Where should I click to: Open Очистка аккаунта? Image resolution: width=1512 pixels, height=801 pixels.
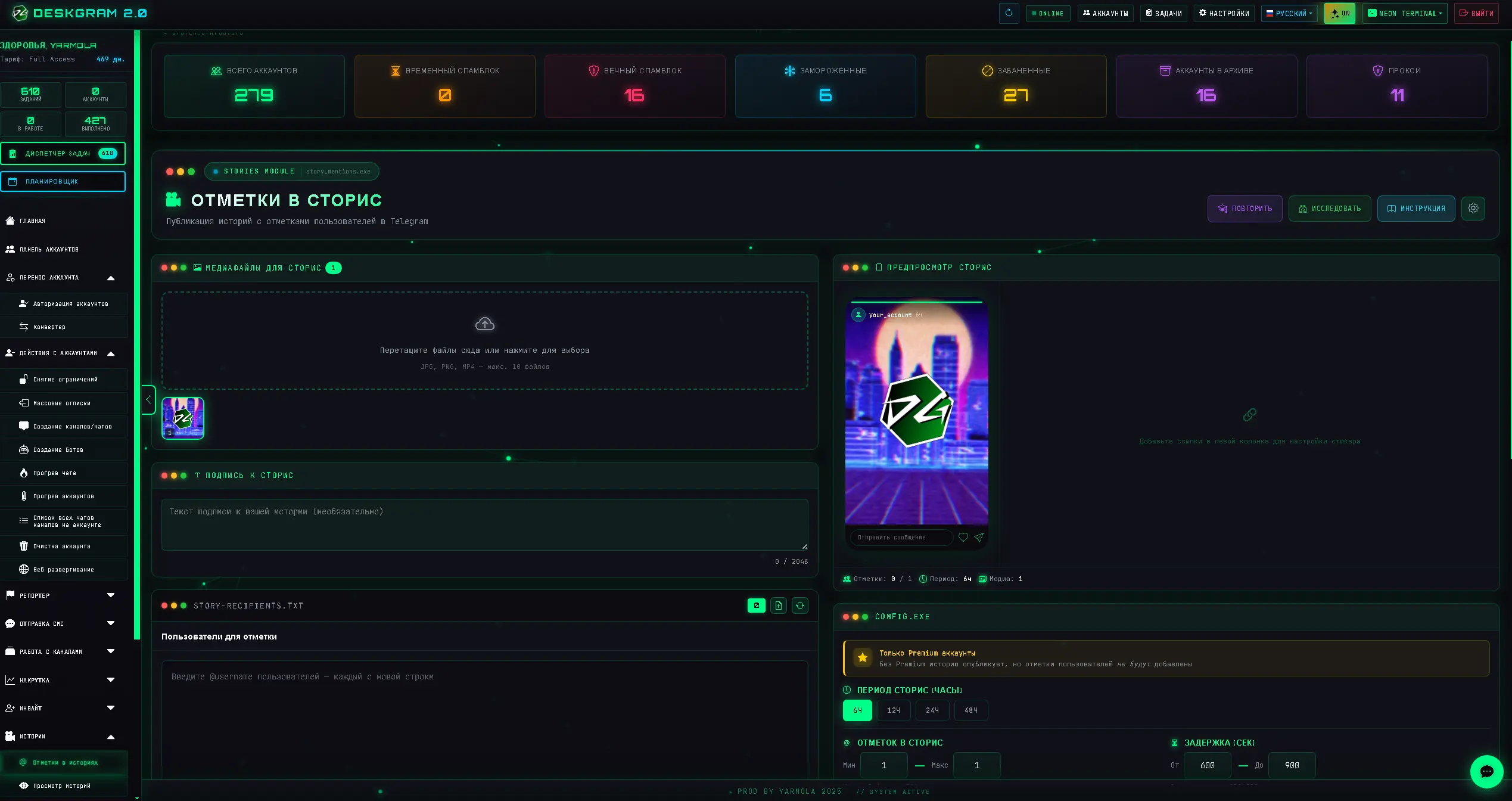(64, 547)
